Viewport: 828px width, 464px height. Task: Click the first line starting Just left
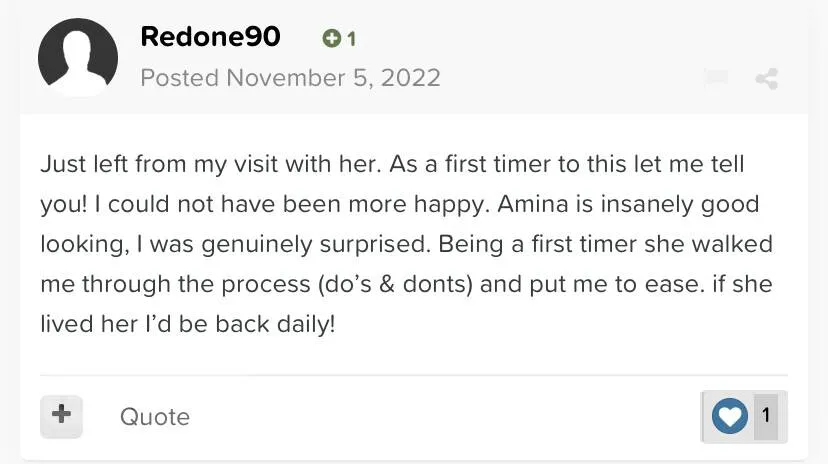[392, 164]
